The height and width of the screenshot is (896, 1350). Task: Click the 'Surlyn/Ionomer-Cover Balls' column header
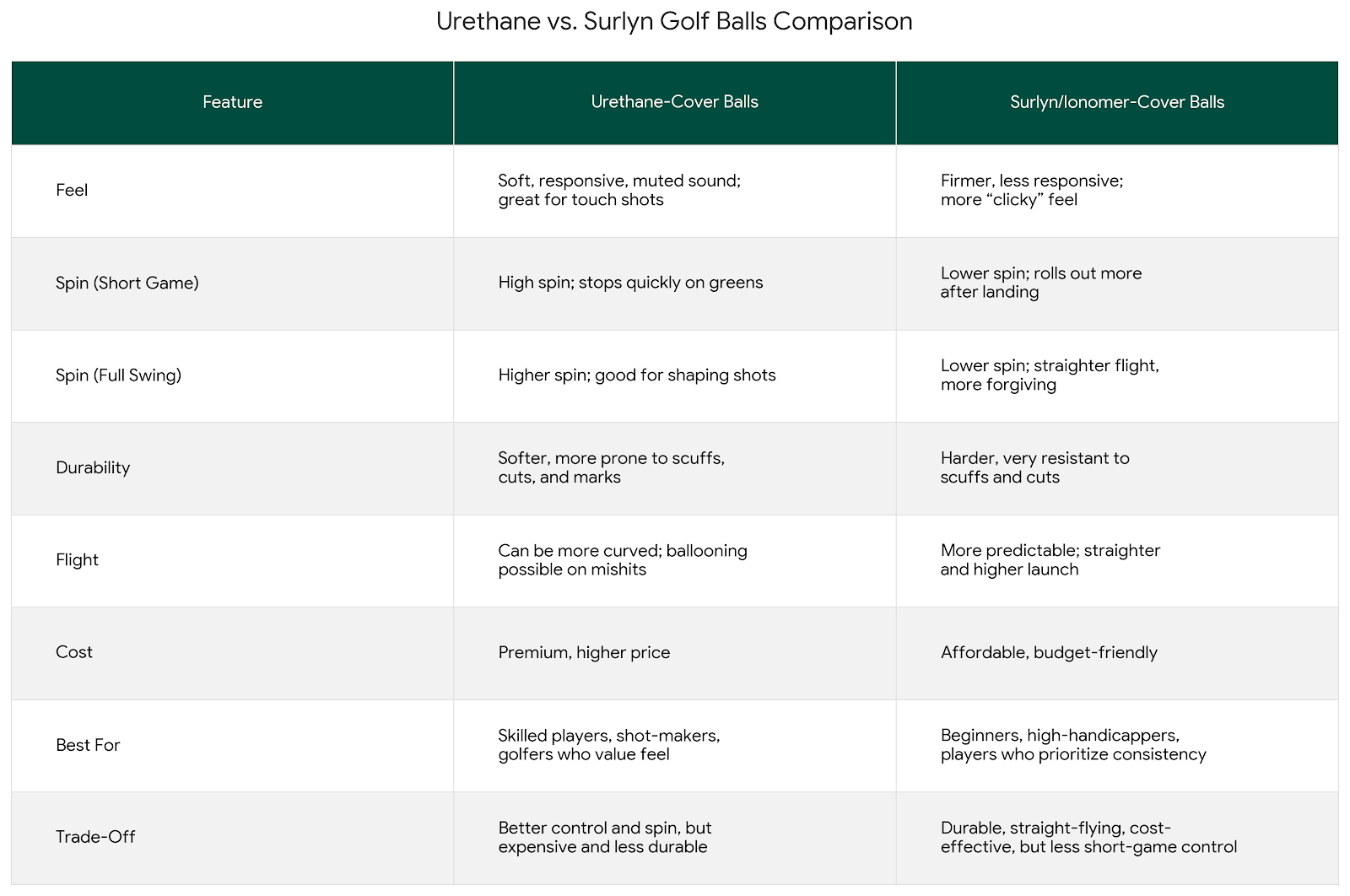coord(1116,102)
